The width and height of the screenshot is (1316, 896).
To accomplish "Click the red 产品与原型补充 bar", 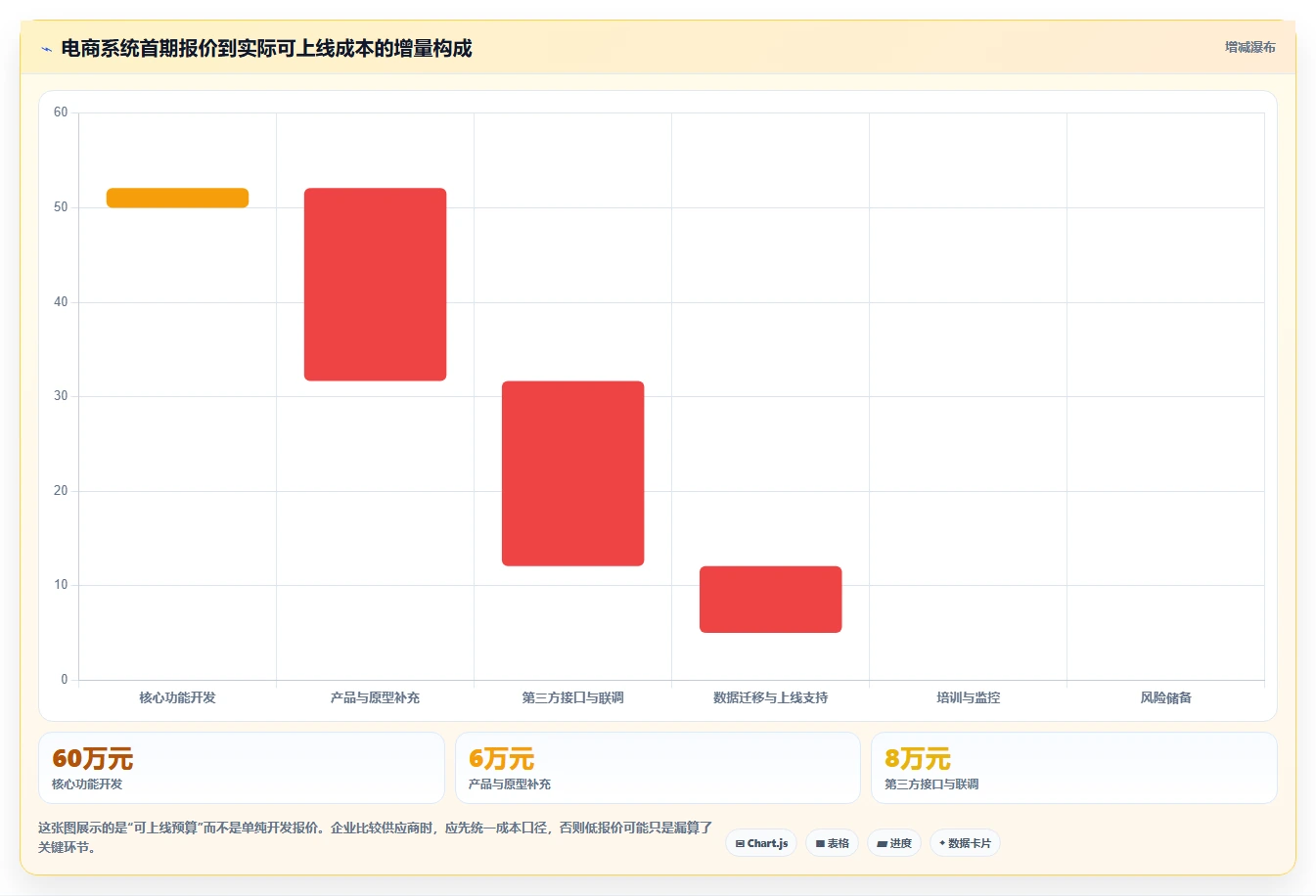I will (375, 284).
